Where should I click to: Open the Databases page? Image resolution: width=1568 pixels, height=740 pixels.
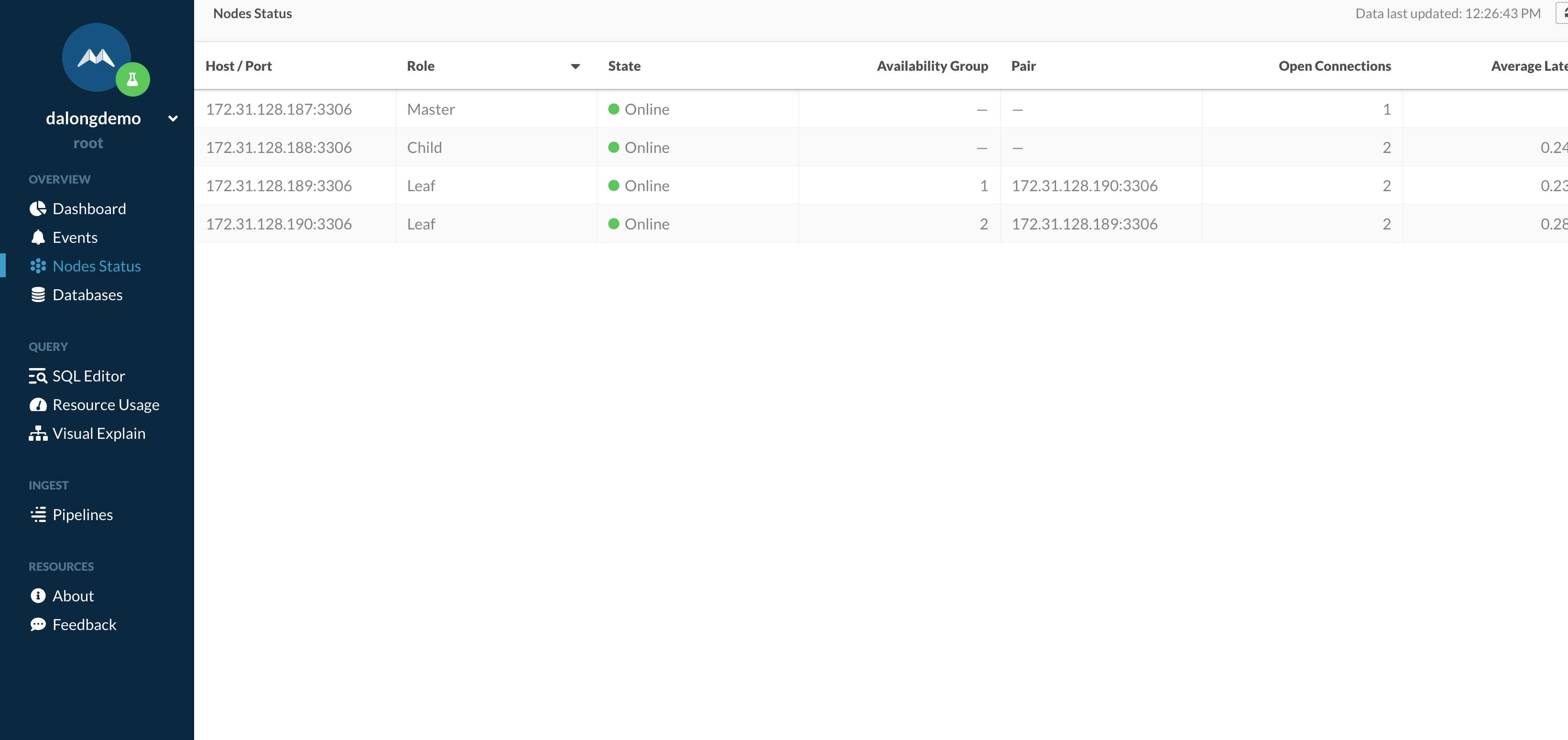87,294
